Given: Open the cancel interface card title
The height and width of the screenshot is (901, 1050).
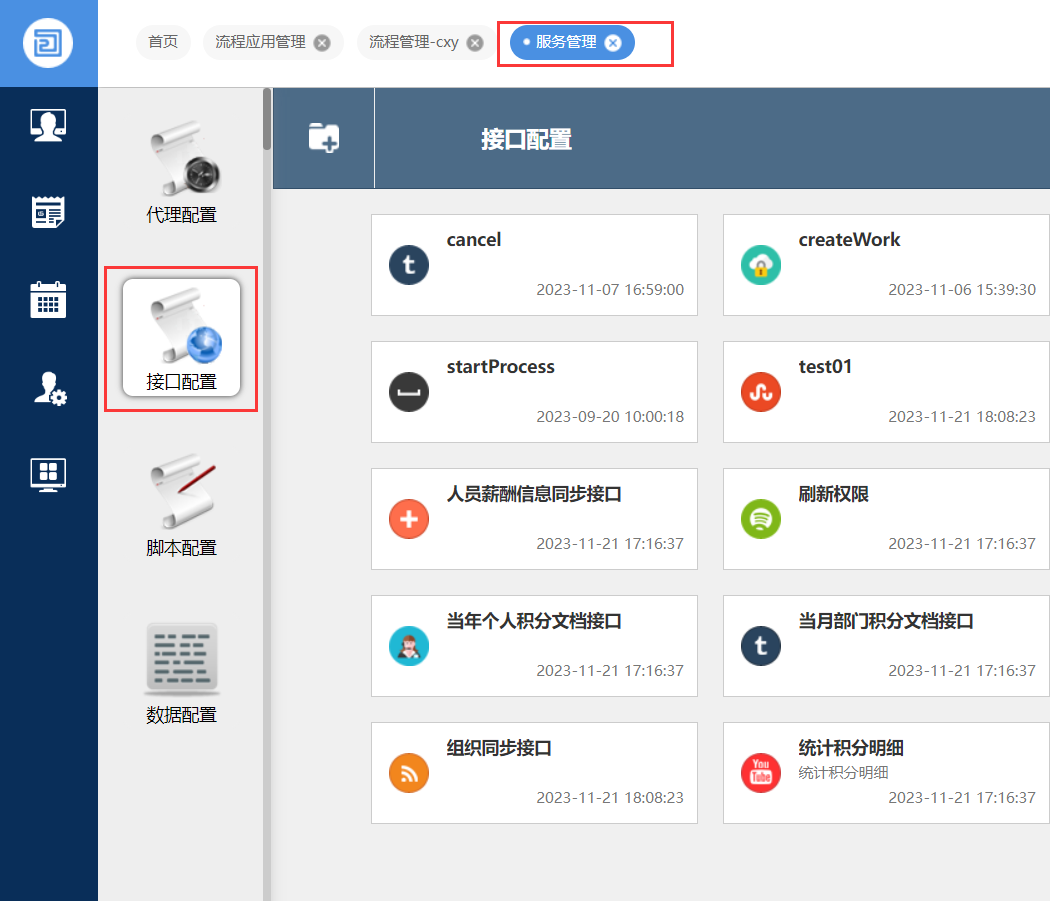Looking at the screenshot, I should pos(473,240).
